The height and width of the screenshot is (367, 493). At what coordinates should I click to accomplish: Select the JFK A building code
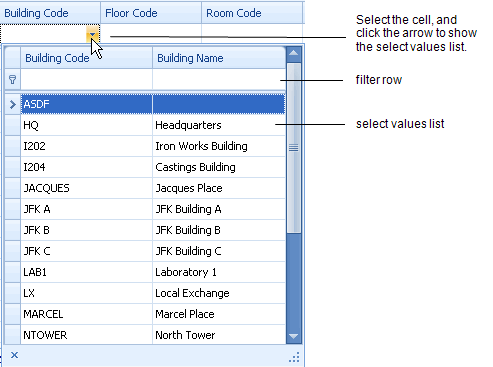[x=86, y=209]
